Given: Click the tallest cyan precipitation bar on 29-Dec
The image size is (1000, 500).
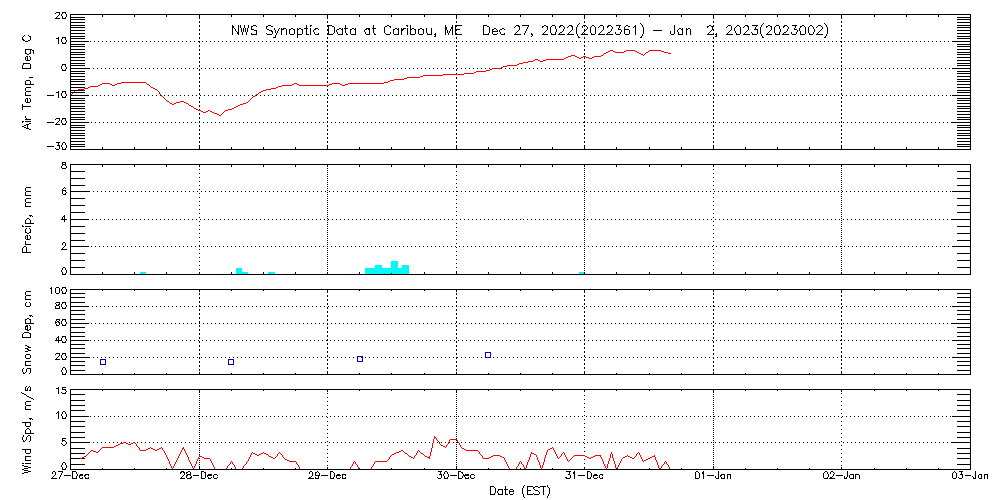Looking at the screenshot, I should [395, 267].
